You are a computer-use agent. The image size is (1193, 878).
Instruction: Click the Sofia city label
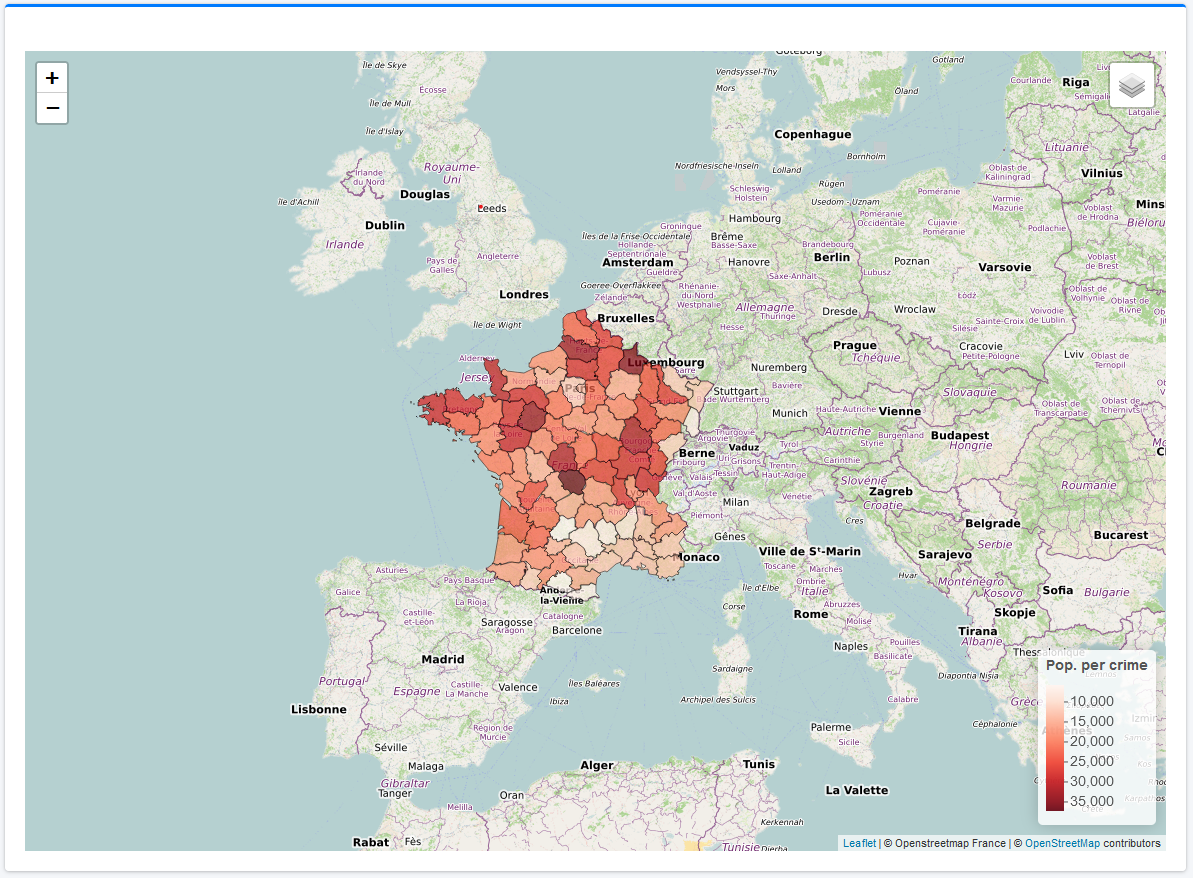coord(1058,590)
